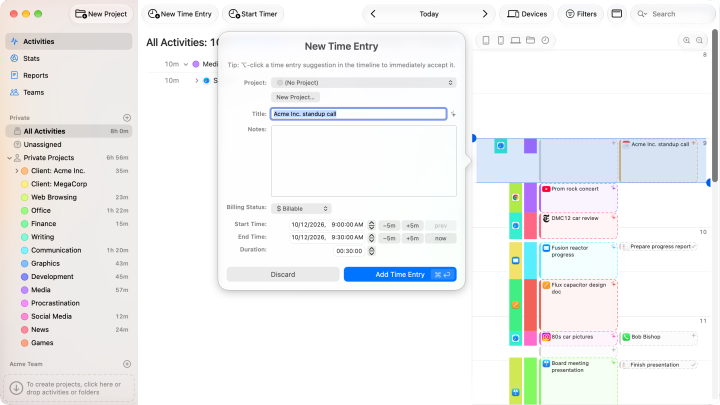The image size is (720, 405).
Task: Subtract 5 minutes from Start Time
Action: coord(389,225)
